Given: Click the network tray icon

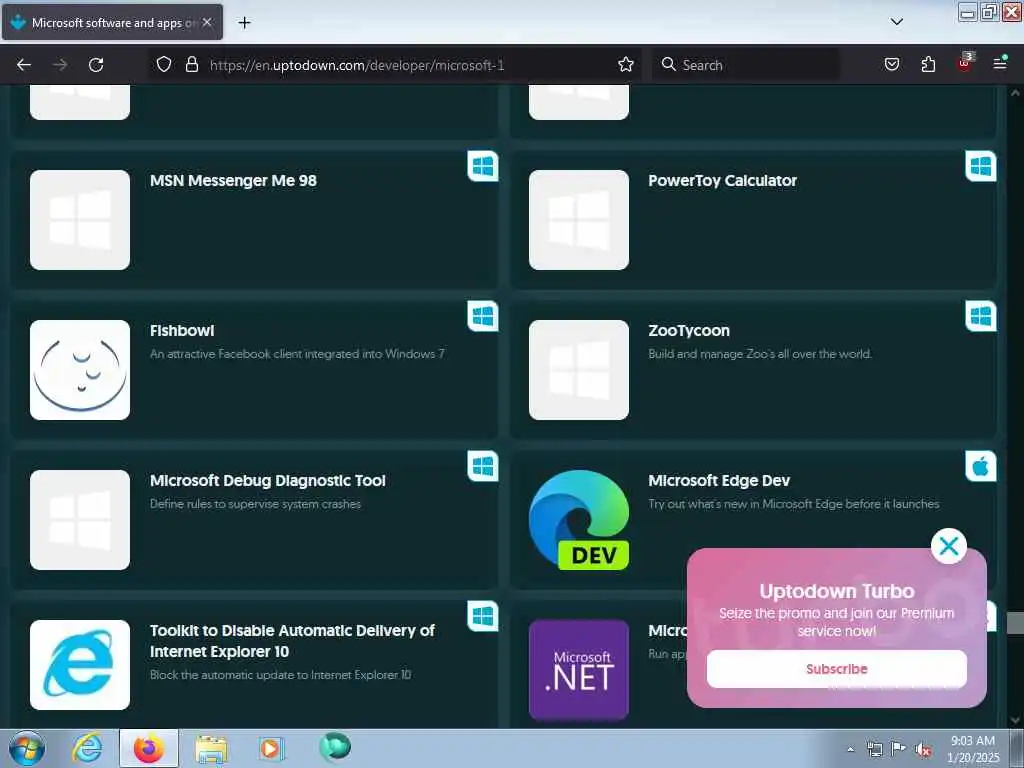Looking at the screenshot, I should tap(874, 749).
